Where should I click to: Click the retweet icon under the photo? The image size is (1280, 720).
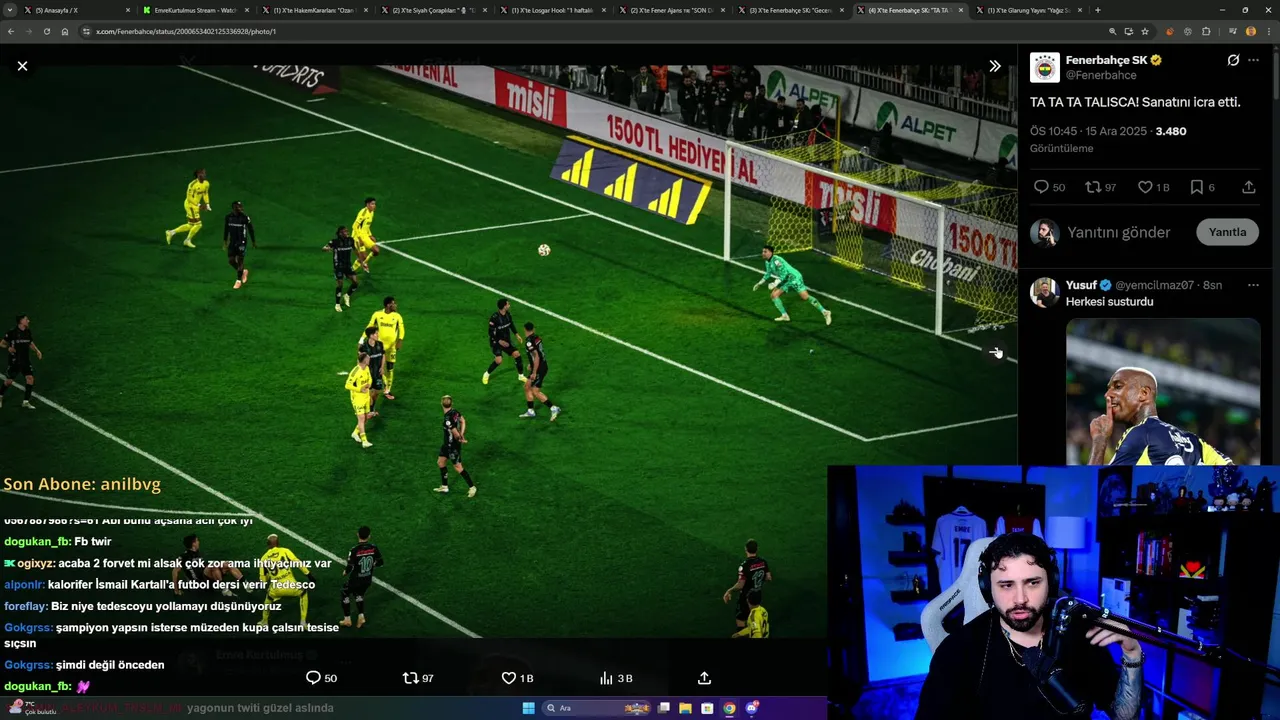coord(410,678)
